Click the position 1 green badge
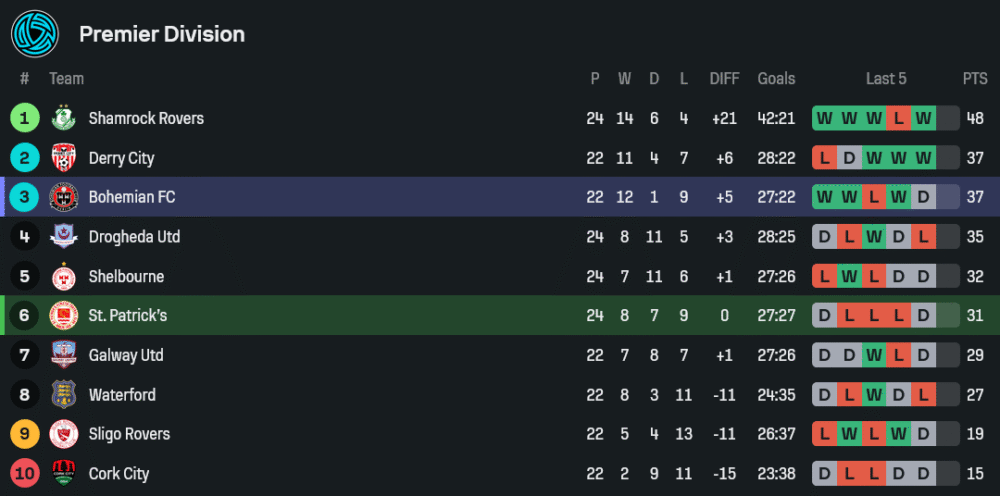Viewport: 1000px width, 496px height. tap(24, 118)
